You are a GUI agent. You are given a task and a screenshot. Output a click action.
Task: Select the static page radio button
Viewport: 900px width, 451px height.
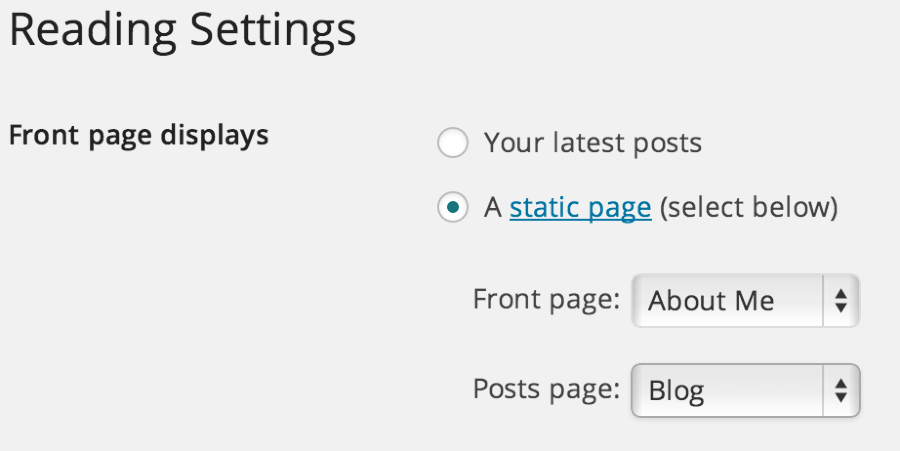pos(453,209)
